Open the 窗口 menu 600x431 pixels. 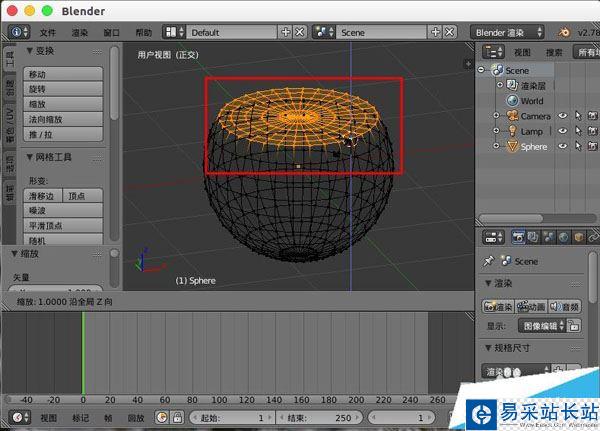point(111,33)
